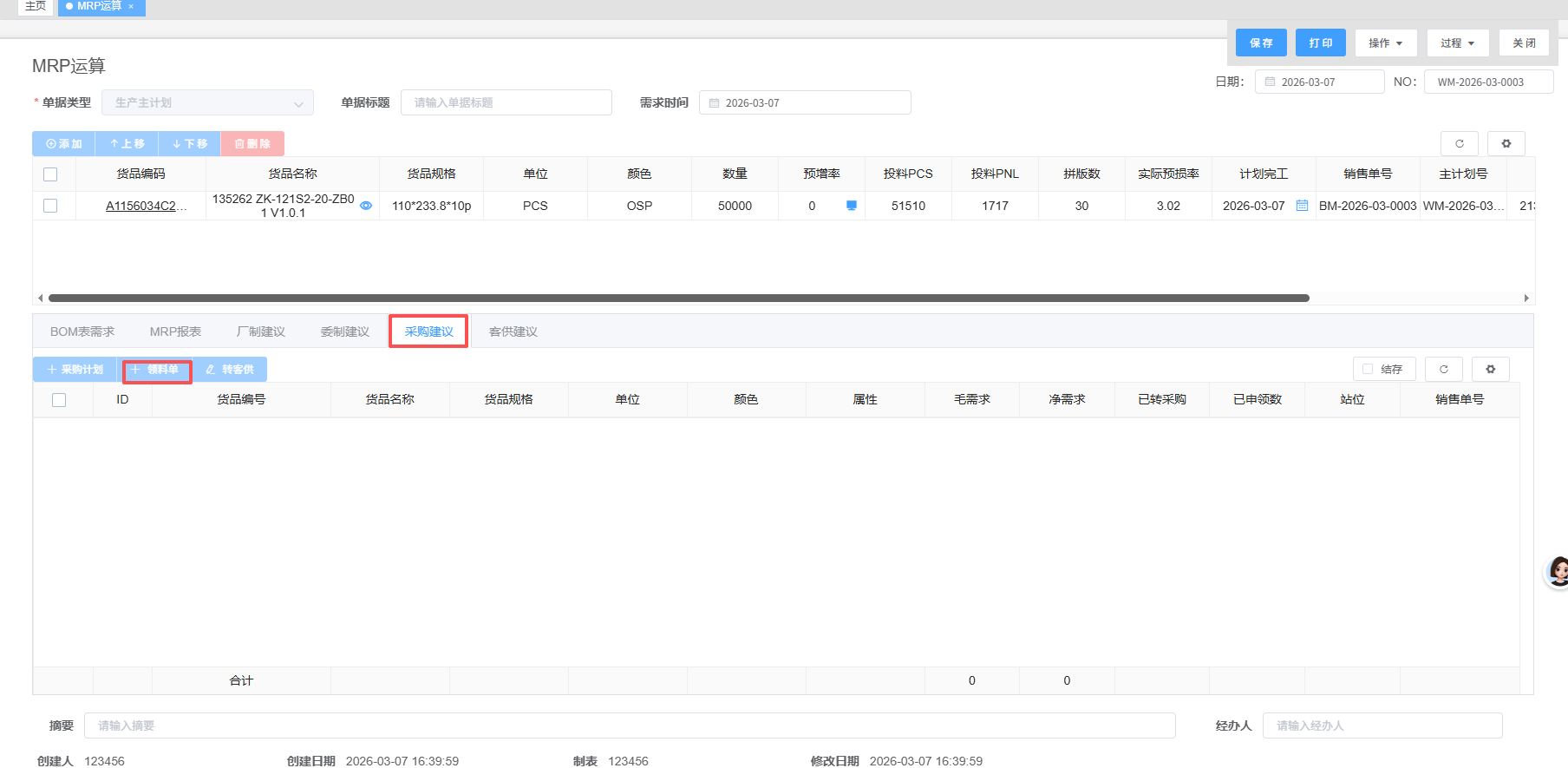Close the MRP运算 tab with its x icon
This screenshot has width=1568, height=768.
tap(131, 7)
